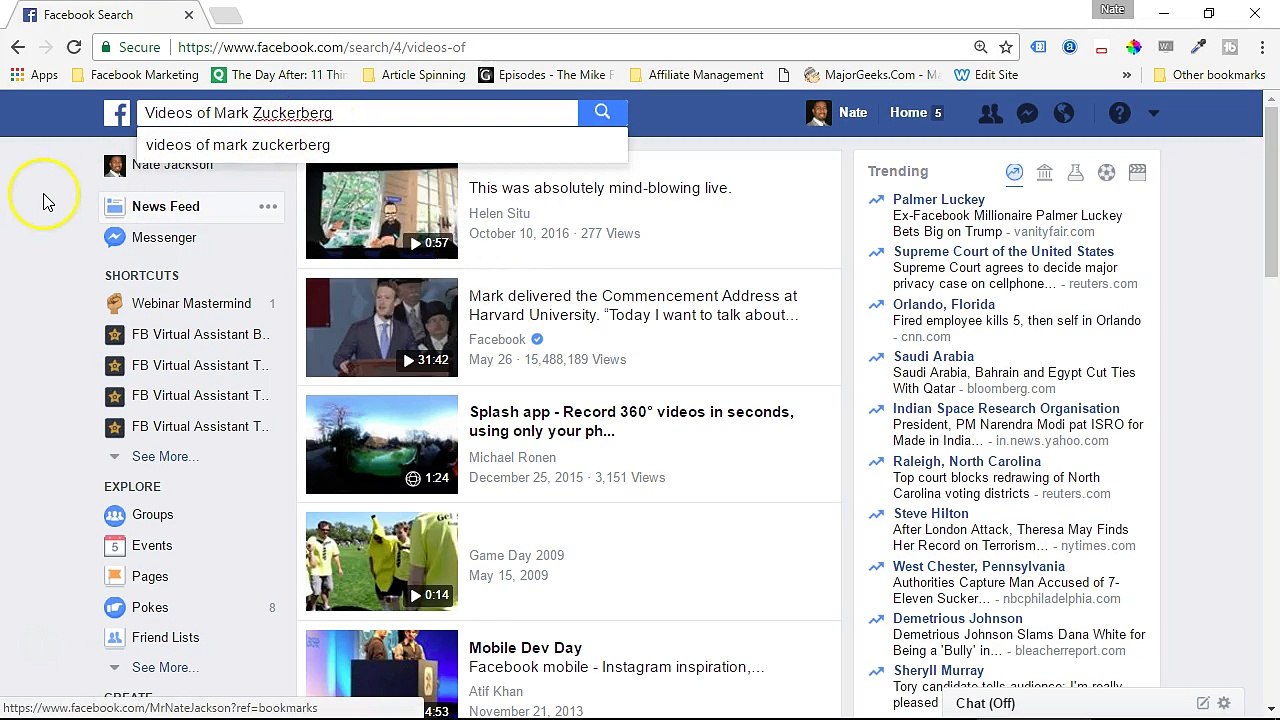Select Science and Technology trending icon
The height and width of the screenshot is (720, 1280).
pyautogui.click(x=1076, y=172)
